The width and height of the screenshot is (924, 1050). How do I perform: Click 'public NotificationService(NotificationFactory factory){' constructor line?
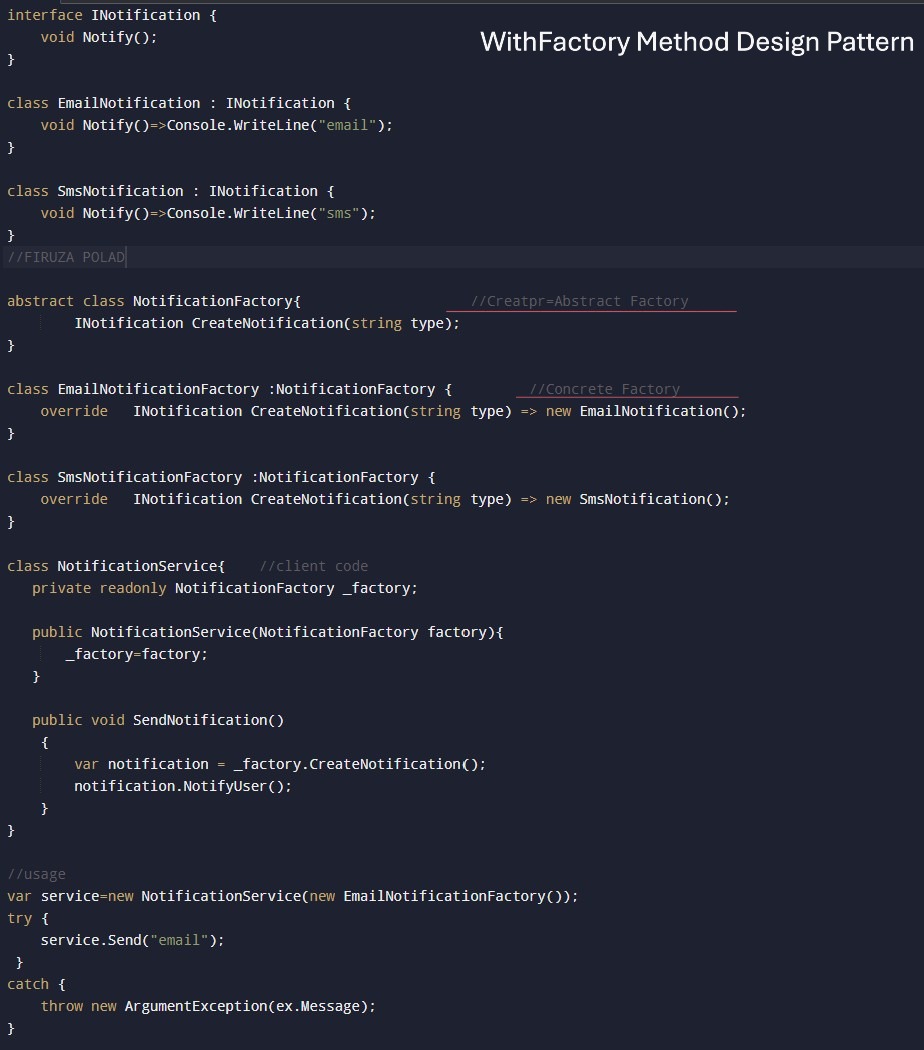click(x=268, y=632)
